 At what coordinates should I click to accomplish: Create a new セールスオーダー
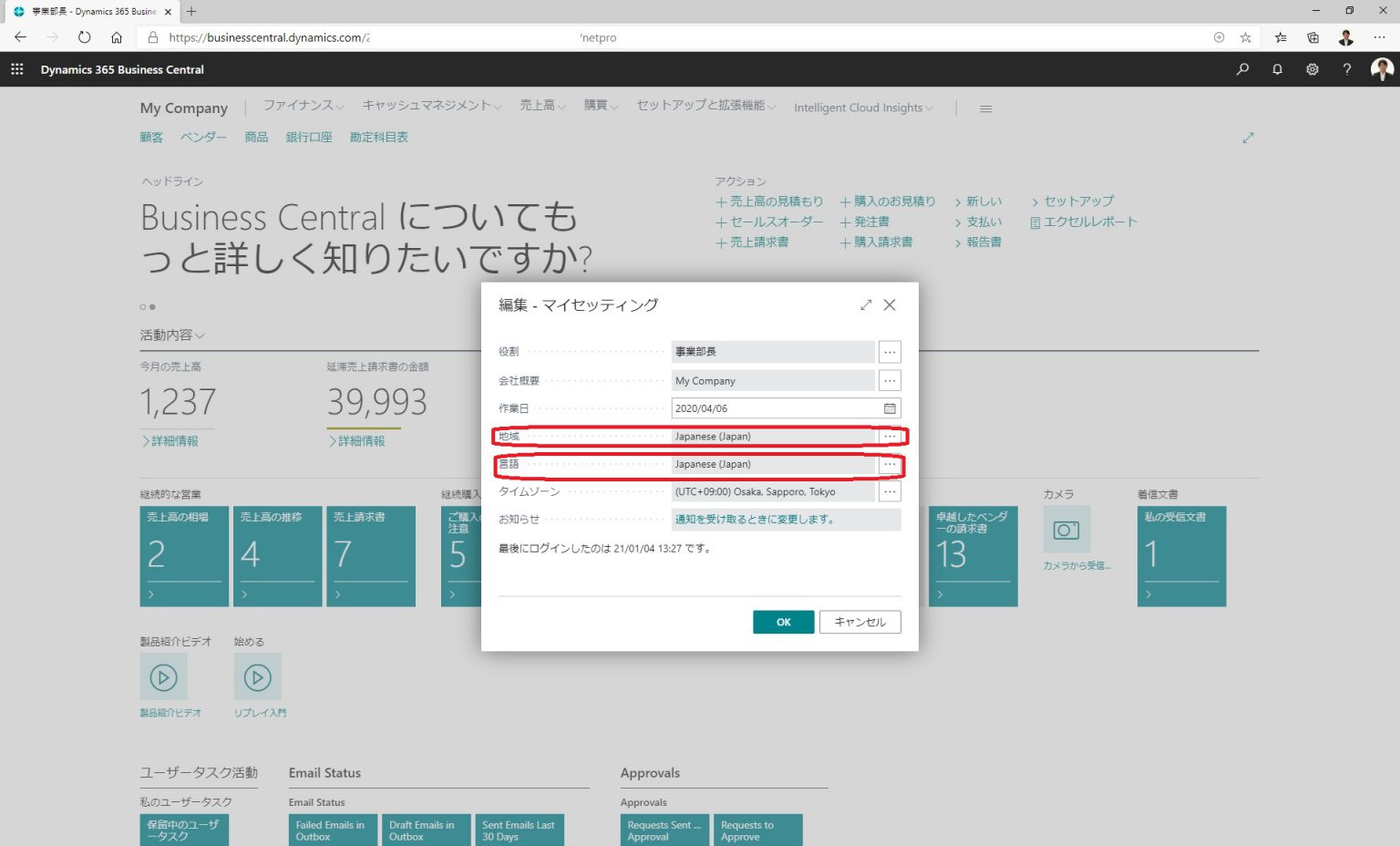[x=769, y=222]
